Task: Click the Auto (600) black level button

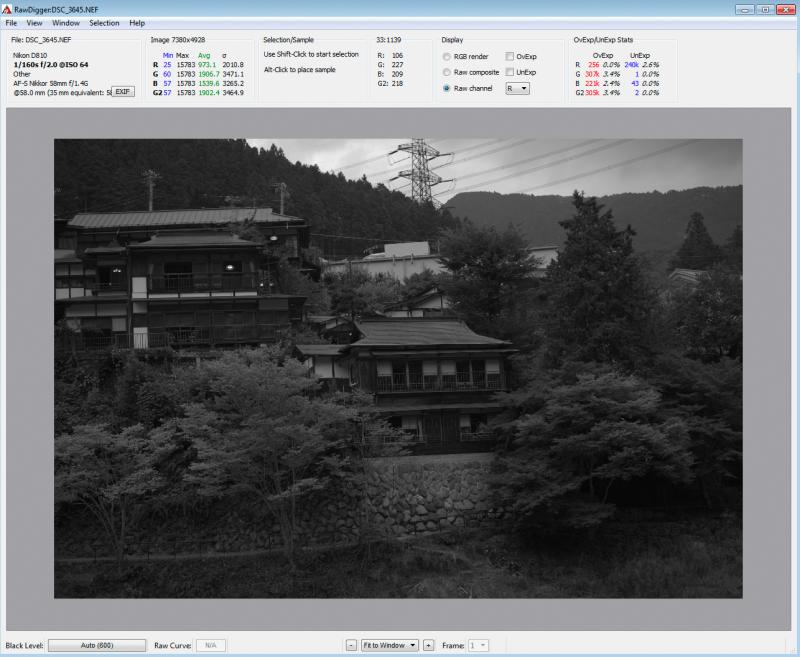Action: tap(97, 645)
